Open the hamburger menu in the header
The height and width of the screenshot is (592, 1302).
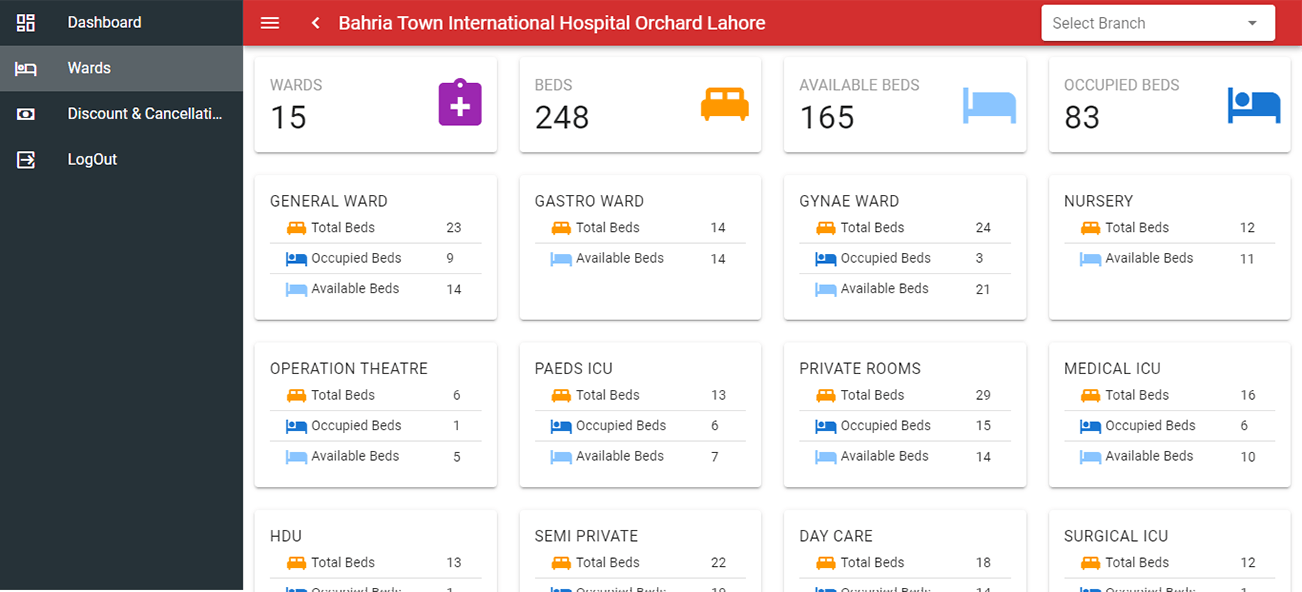270,23
